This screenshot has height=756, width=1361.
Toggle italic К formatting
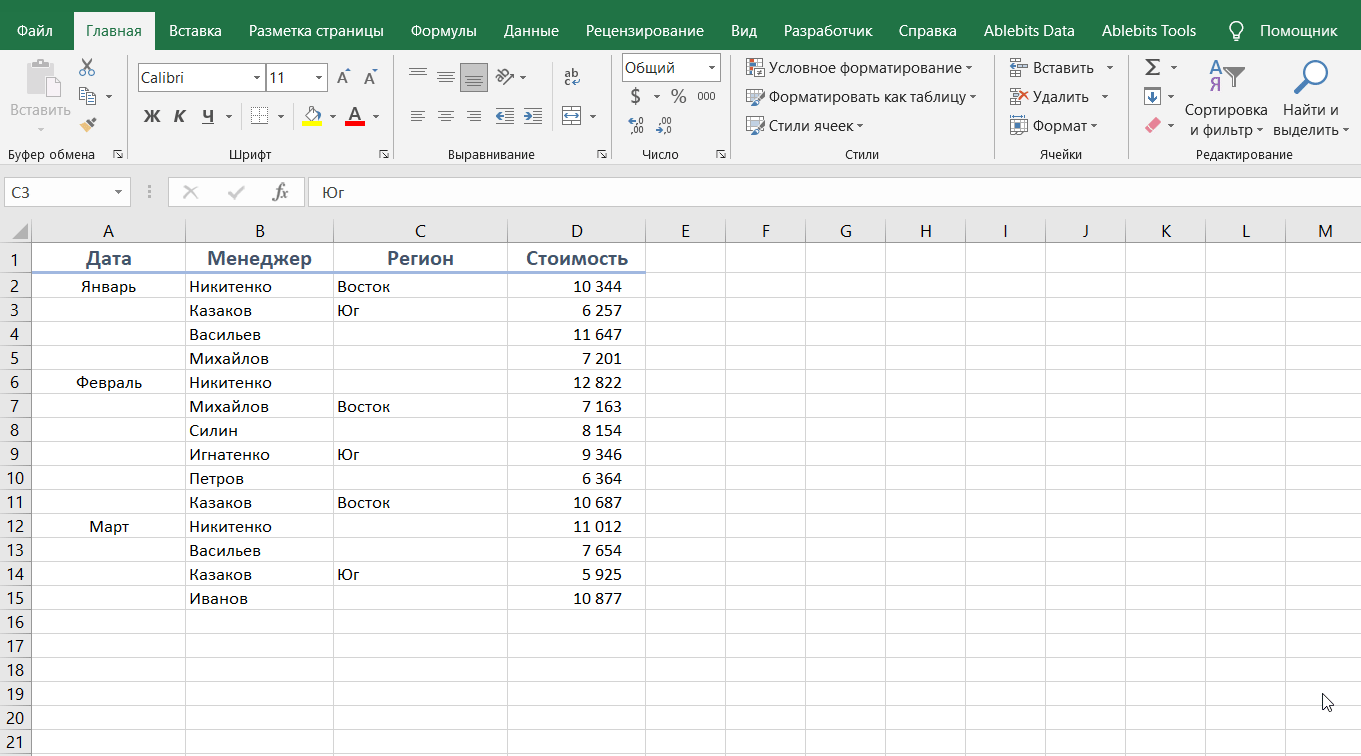click(x=180, y=116)
